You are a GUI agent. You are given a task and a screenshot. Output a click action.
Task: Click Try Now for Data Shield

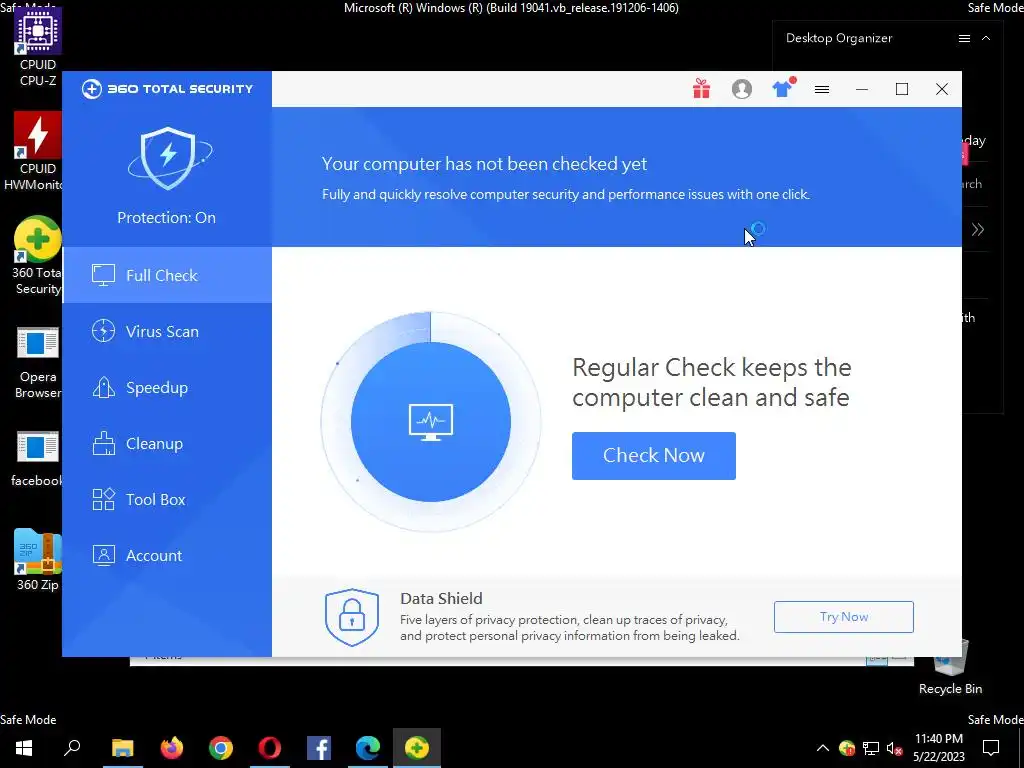tap(844, 617)
